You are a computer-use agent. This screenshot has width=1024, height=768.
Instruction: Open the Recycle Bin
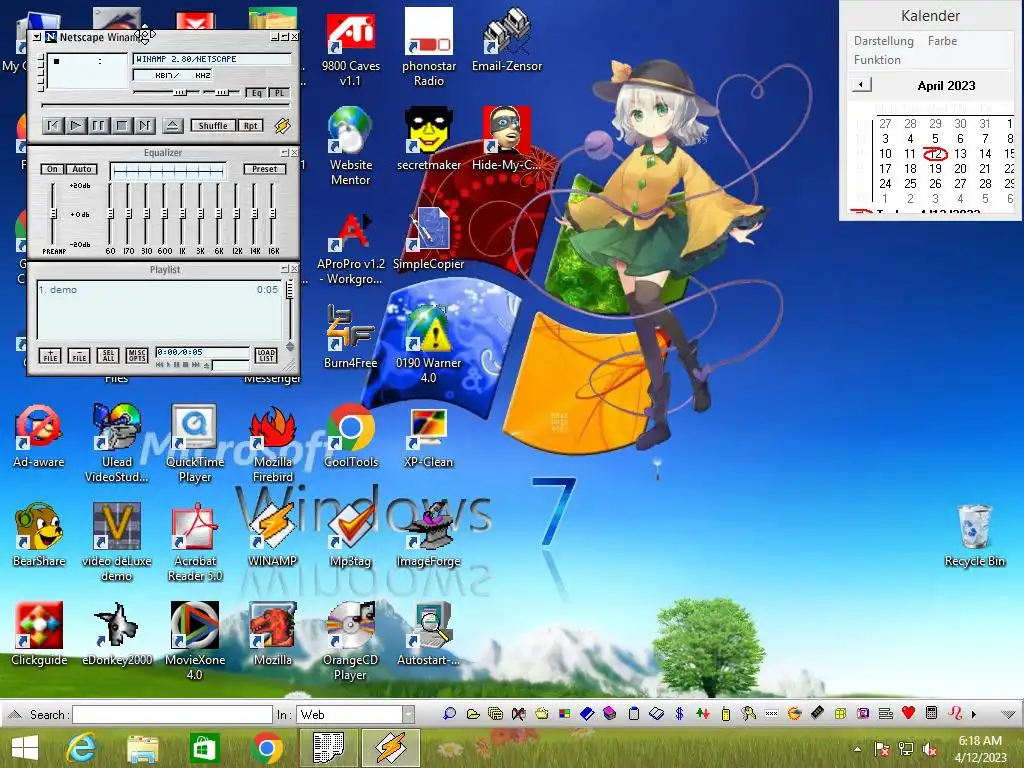click(x=974, y=534)
